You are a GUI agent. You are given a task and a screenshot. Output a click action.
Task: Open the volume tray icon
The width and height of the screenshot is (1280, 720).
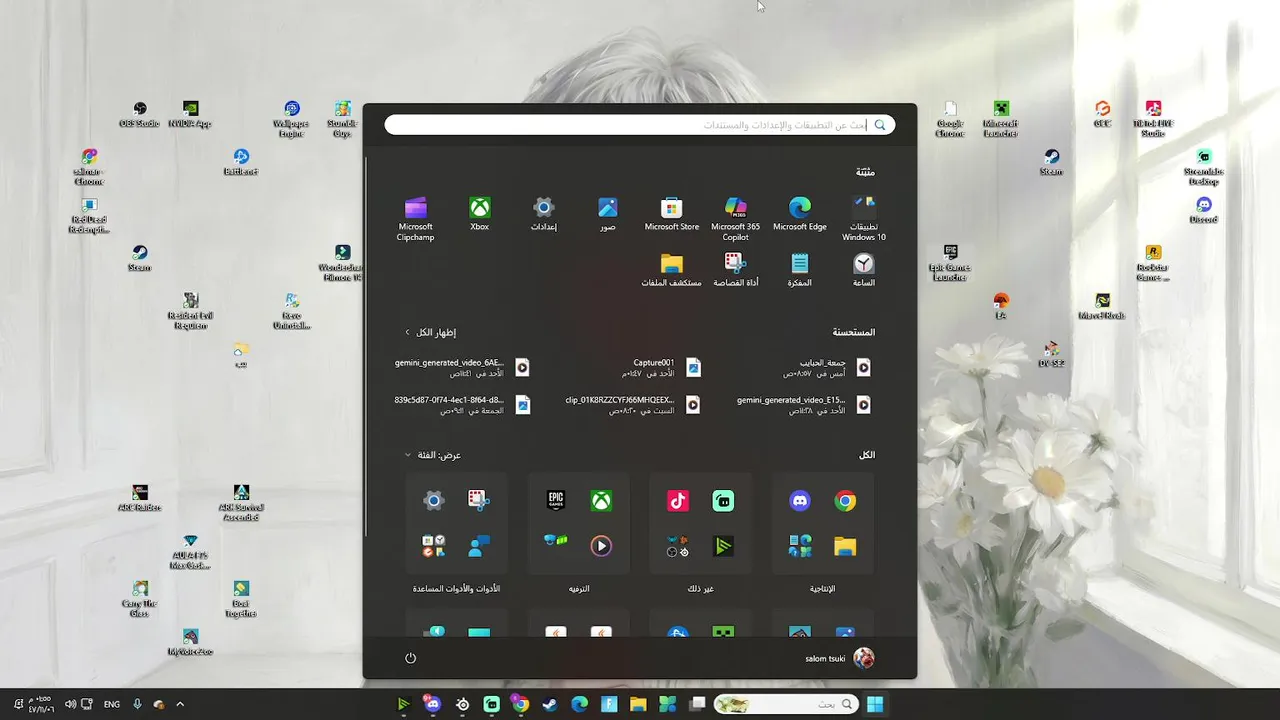(70, 704)
